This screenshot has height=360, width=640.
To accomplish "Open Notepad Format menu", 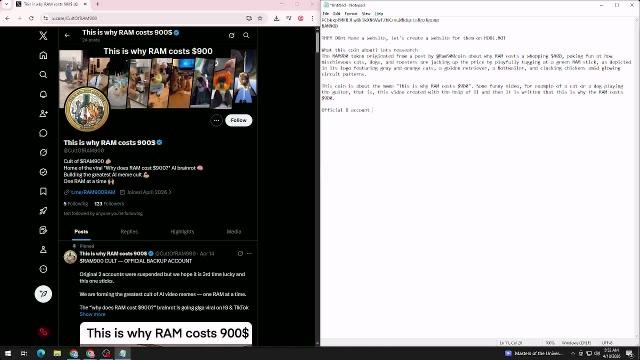I will 351,13.
